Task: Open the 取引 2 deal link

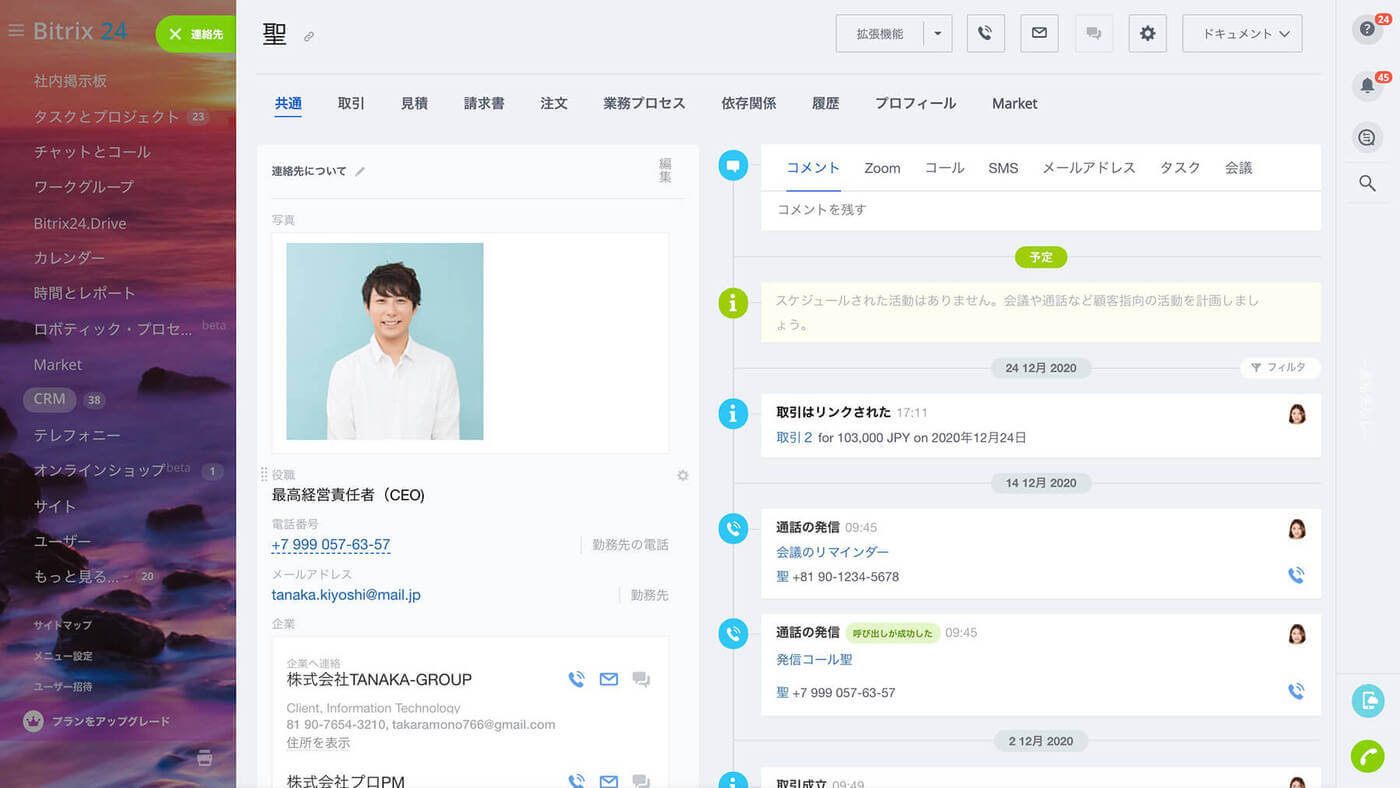Action: (x=794, y=438)
